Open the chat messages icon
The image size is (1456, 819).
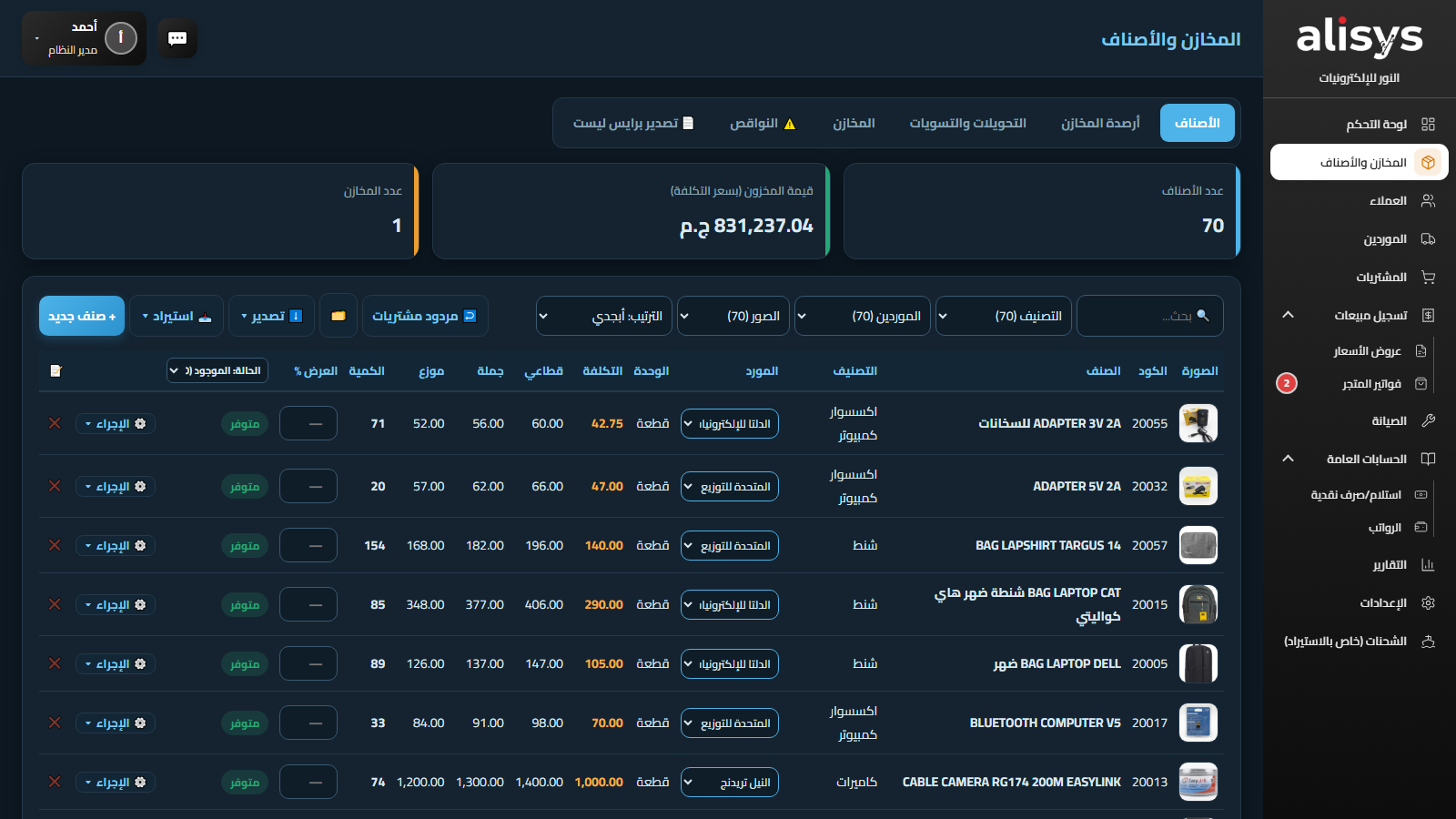[177, 38]
